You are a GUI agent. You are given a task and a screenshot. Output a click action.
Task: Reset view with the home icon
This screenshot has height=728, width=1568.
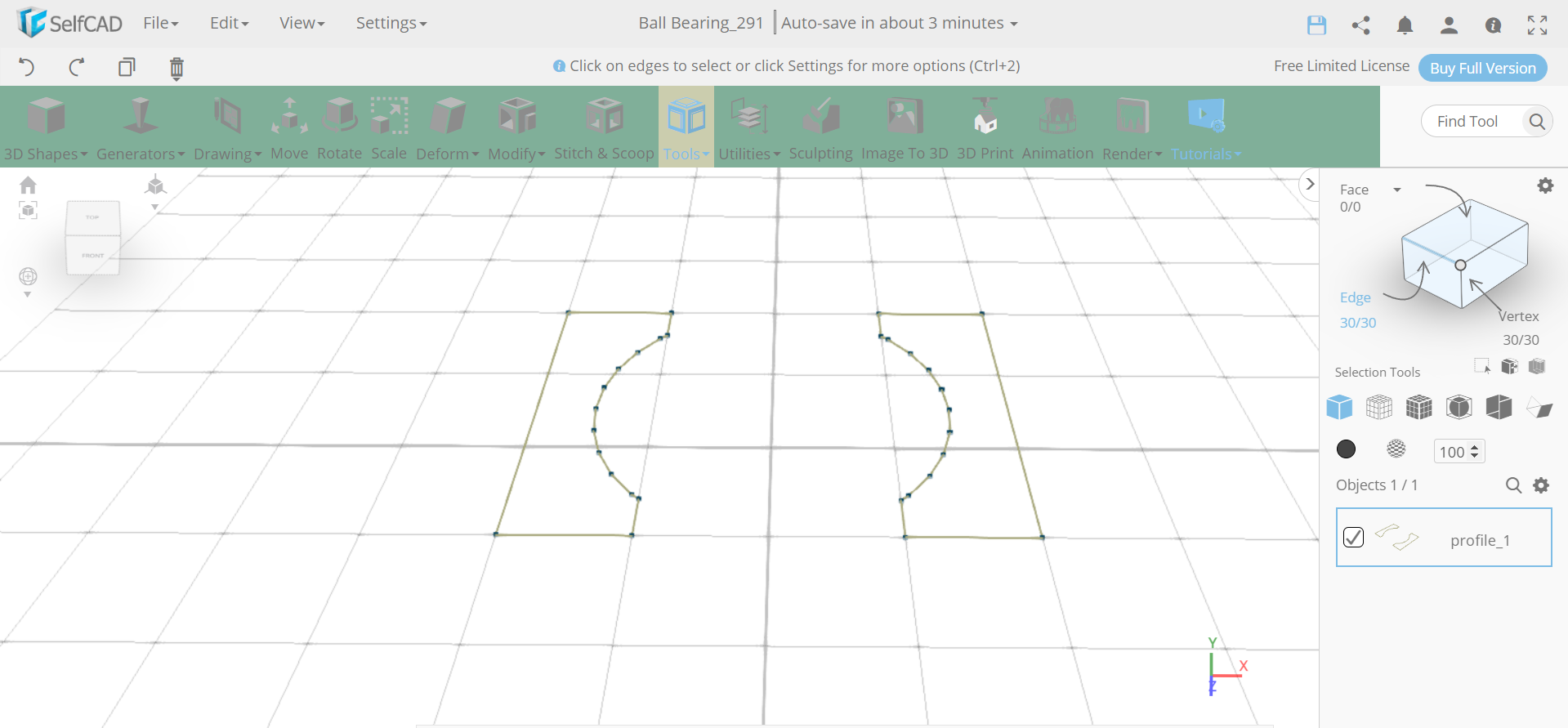pos(29,185)
